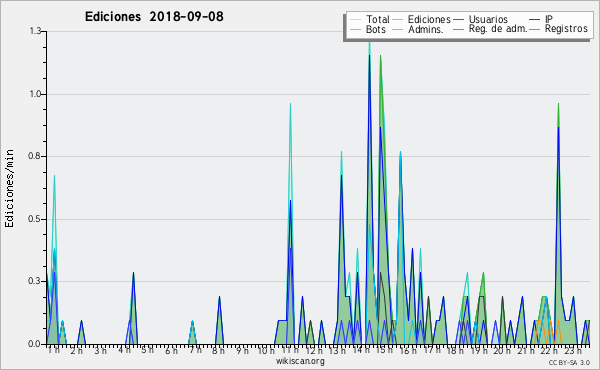Click the '3 h' x-axis label
The width and height of the screenshot is (600, 370).
pos(100,350)
